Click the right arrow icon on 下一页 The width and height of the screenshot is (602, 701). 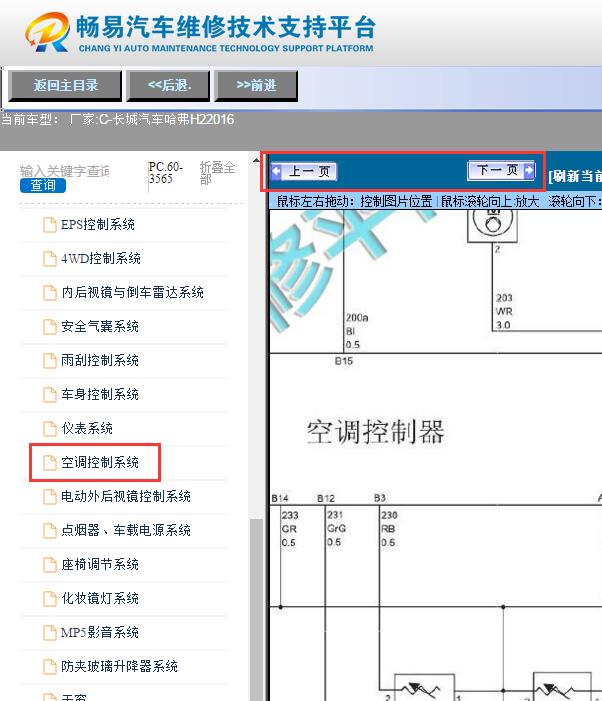pos(529,170)
